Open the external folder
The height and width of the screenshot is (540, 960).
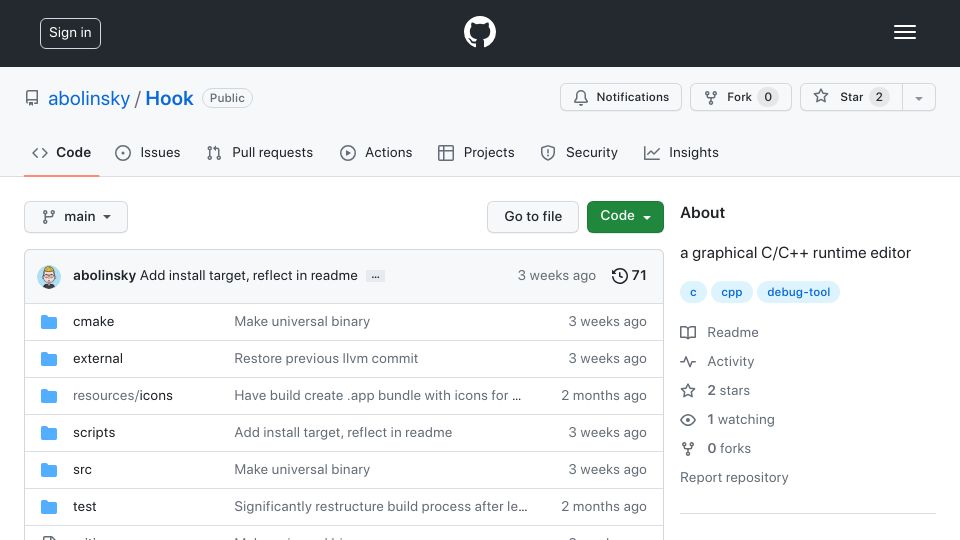[98, 359]
